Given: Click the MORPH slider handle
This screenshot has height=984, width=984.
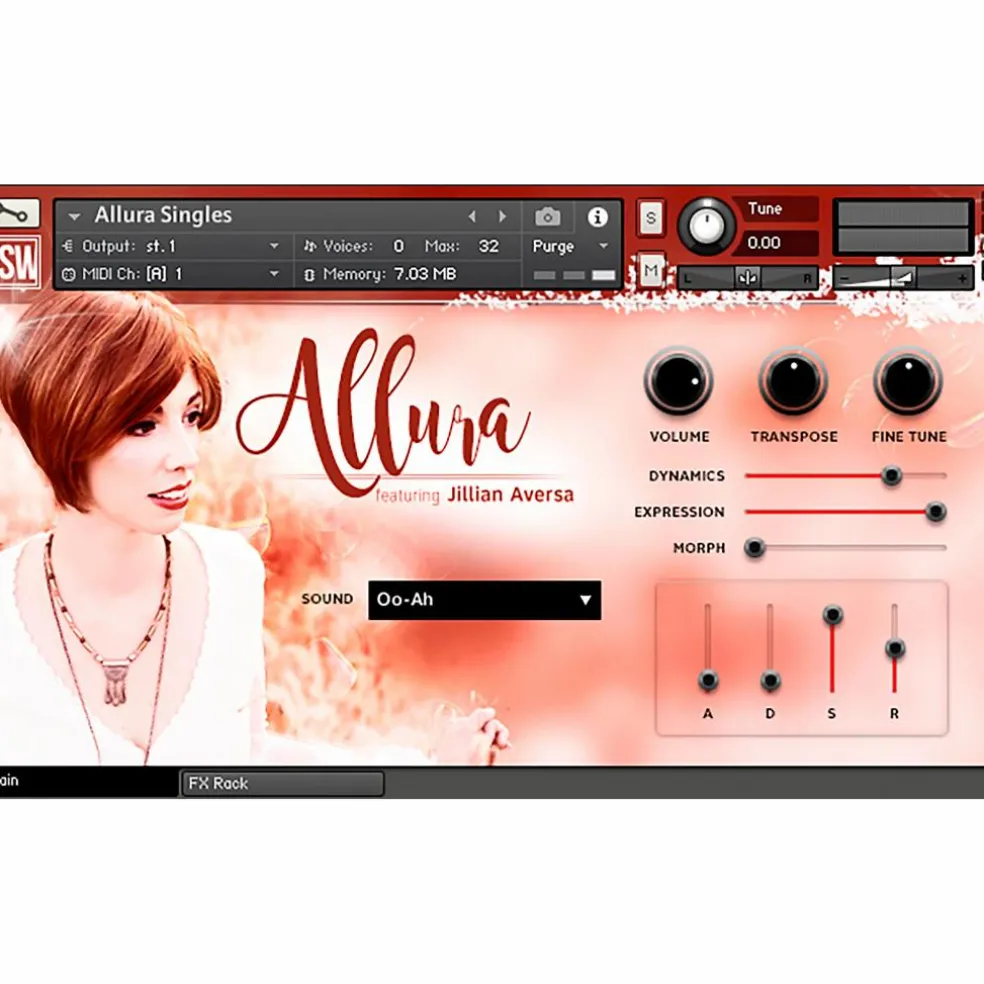Looking at the screenshot, I should pyautogui.click(x=754, y=548).
